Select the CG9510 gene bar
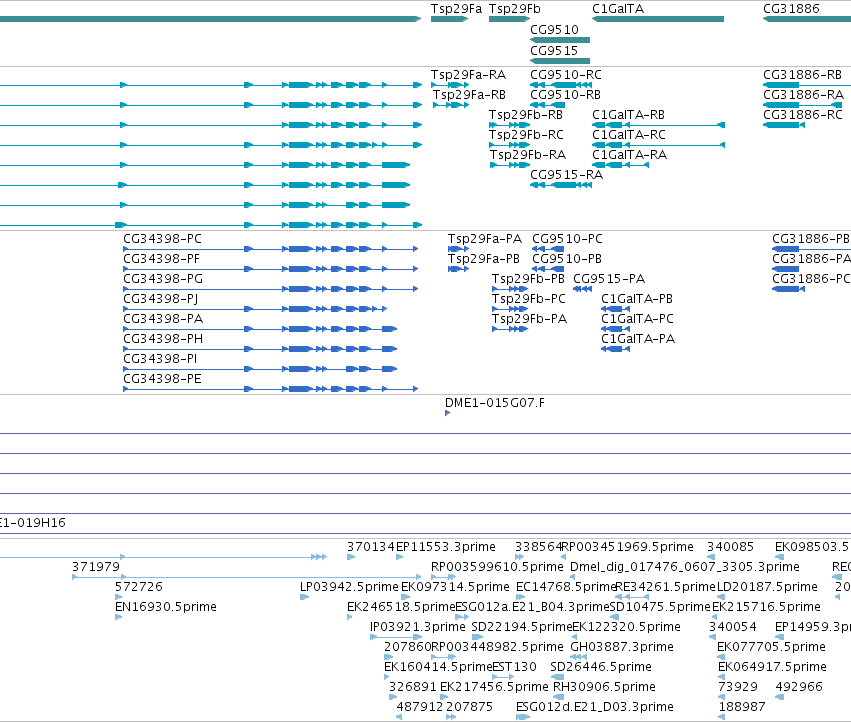Image resolution: width=851 pixels, height=722 pixels. [x=560, y=40]
